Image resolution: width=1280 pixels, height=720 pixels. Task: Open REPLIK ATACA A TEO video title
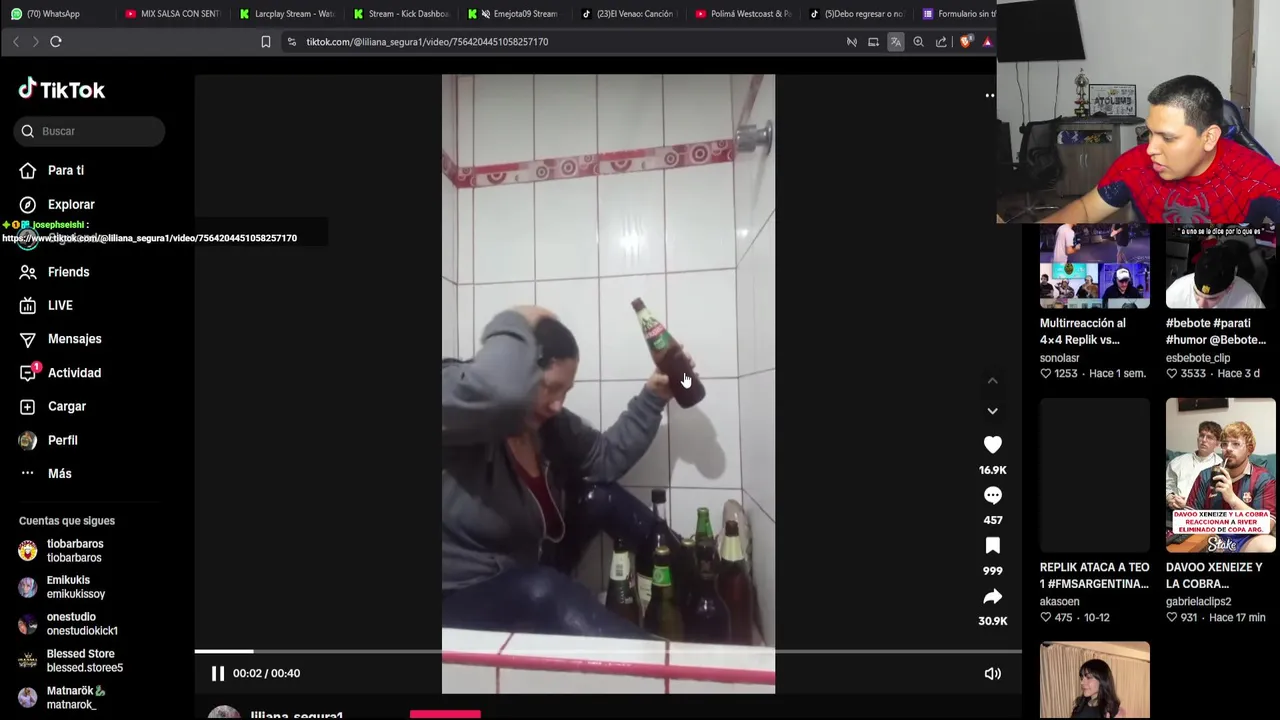pos(1094,575)
